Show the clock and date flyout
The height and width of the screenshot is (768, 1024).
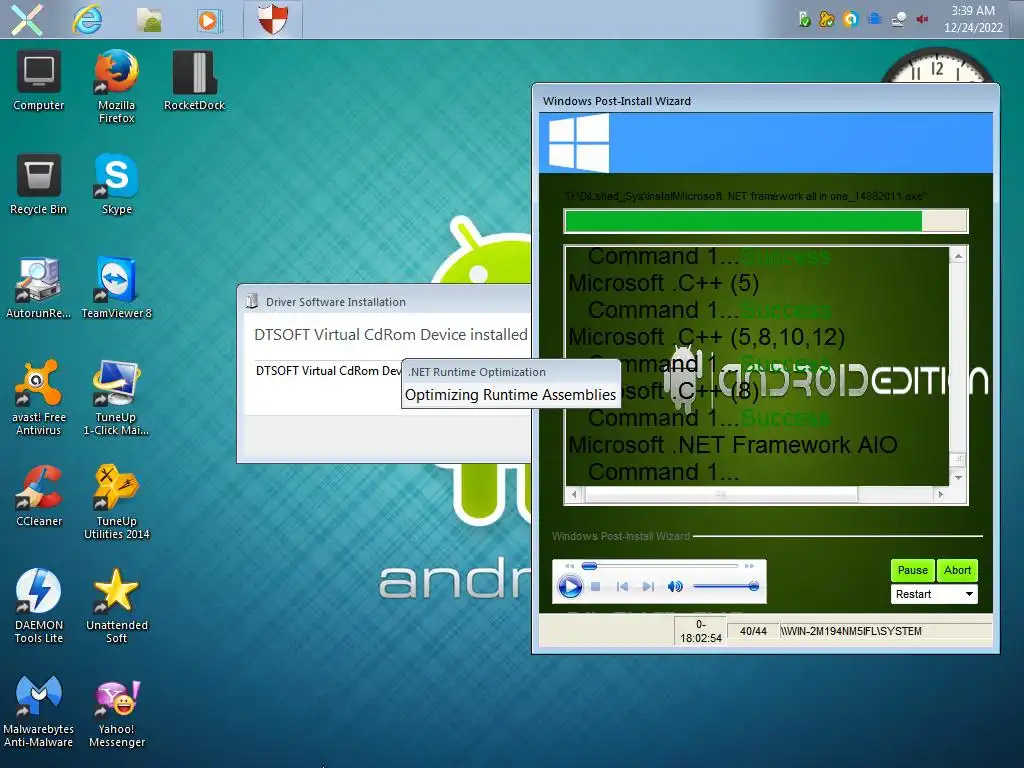[x=972, y=19]
